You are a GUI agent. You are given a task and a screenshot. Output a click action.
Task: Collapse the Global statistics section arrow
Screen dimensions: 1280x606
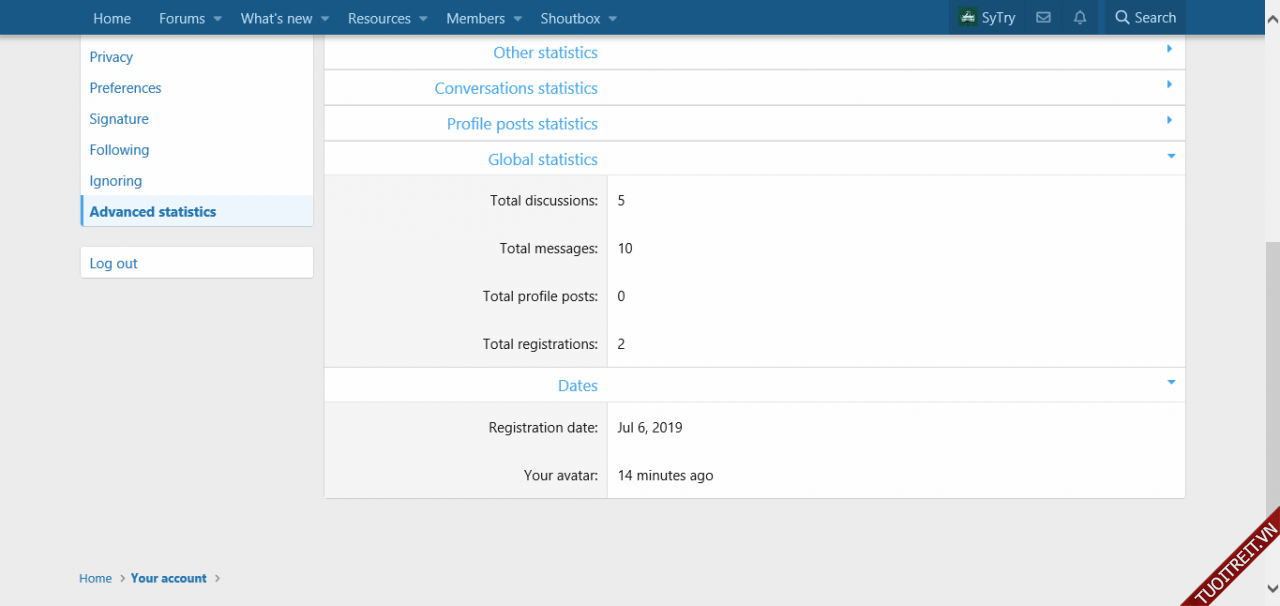1171,156
